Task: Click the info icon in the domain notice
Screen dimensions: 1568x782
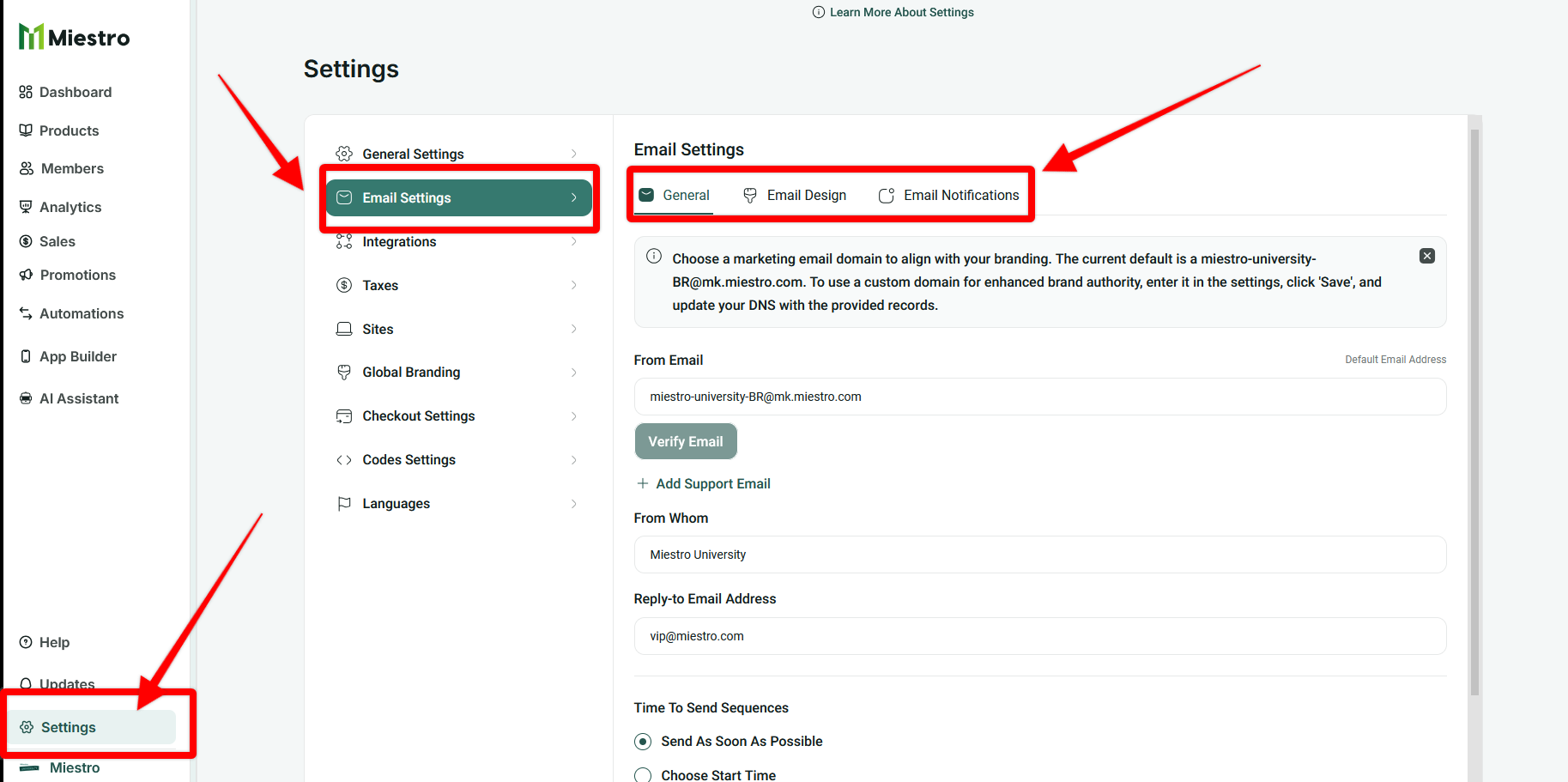Action: coord(654,256)
